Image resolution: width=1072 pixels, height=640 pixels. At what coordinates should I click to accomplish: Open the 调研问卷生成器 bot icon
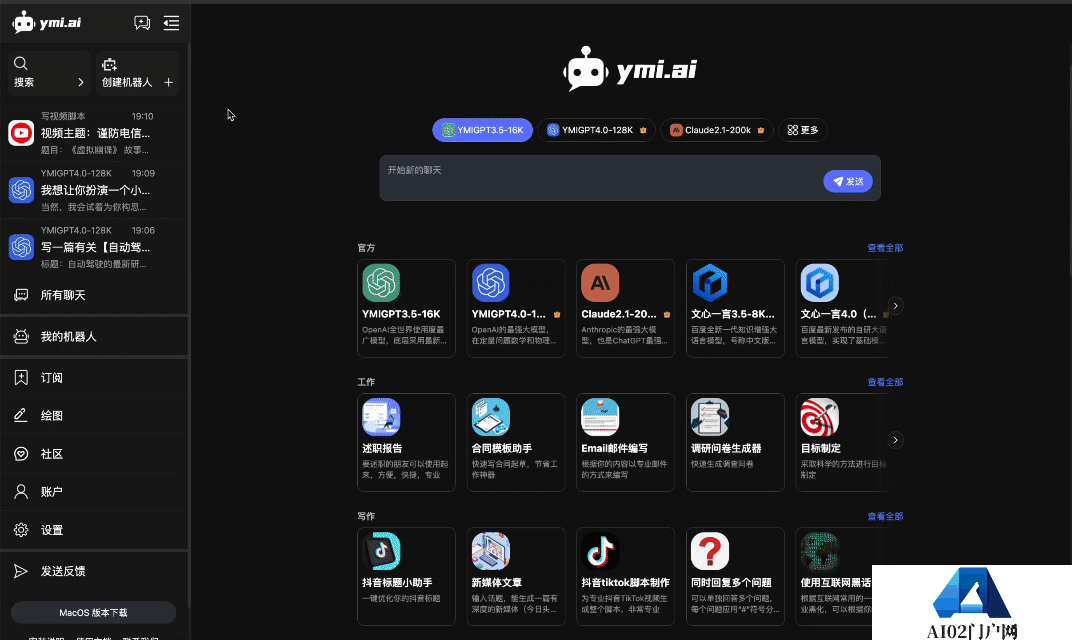pyautogui.click(x=710, y=416)
